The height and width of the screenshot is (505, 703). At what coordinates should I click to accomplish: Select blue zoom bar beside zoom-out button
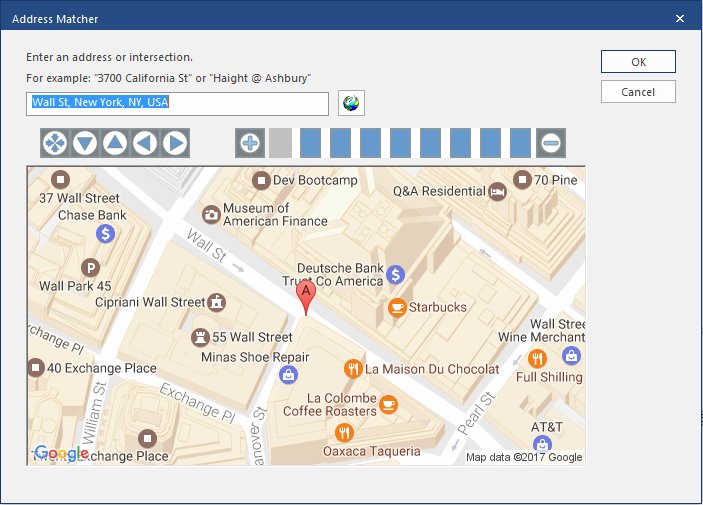point(521,143)
